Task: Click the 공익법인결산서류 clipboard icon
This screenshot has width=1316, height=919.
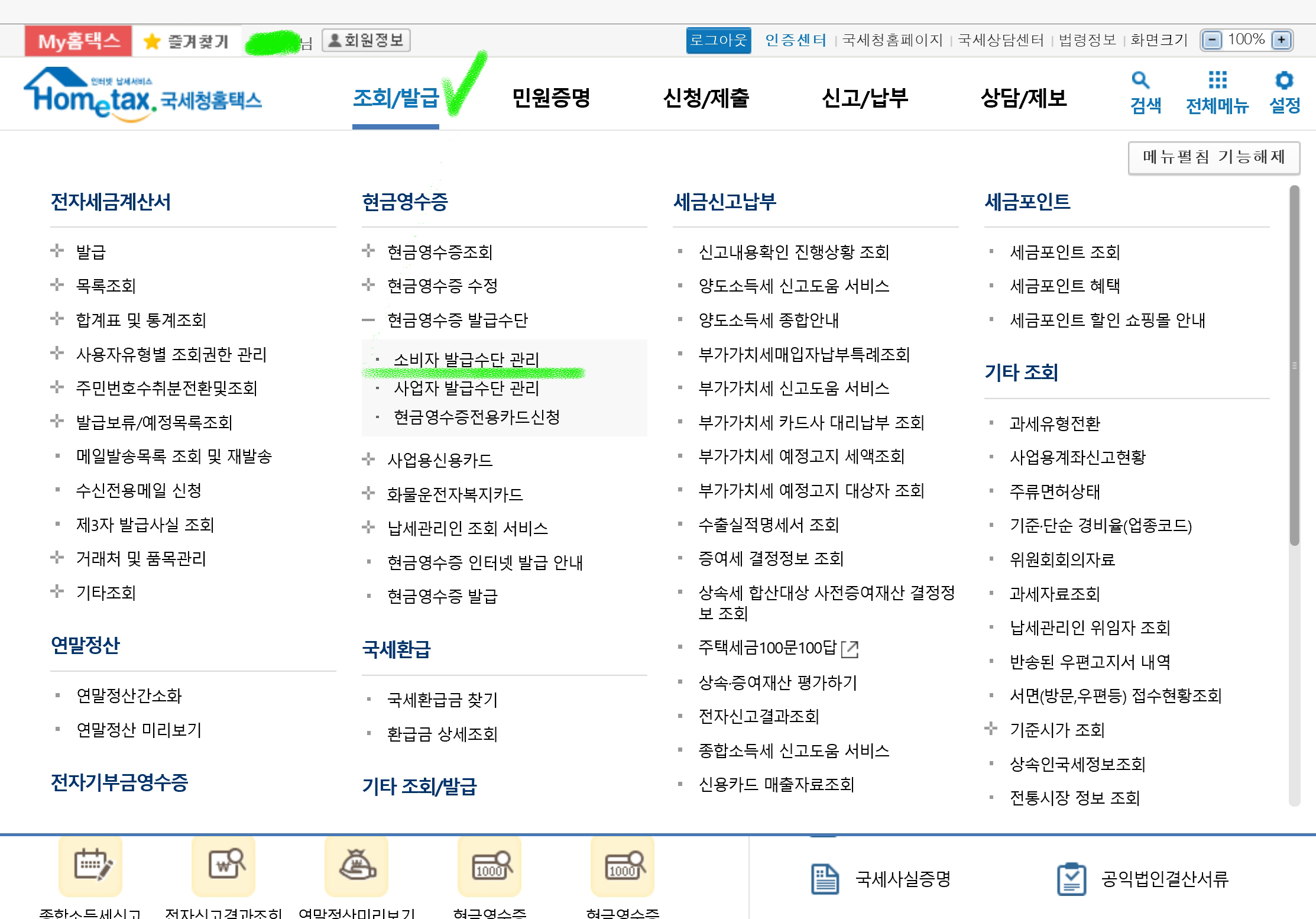Action: coord(1071,879)
